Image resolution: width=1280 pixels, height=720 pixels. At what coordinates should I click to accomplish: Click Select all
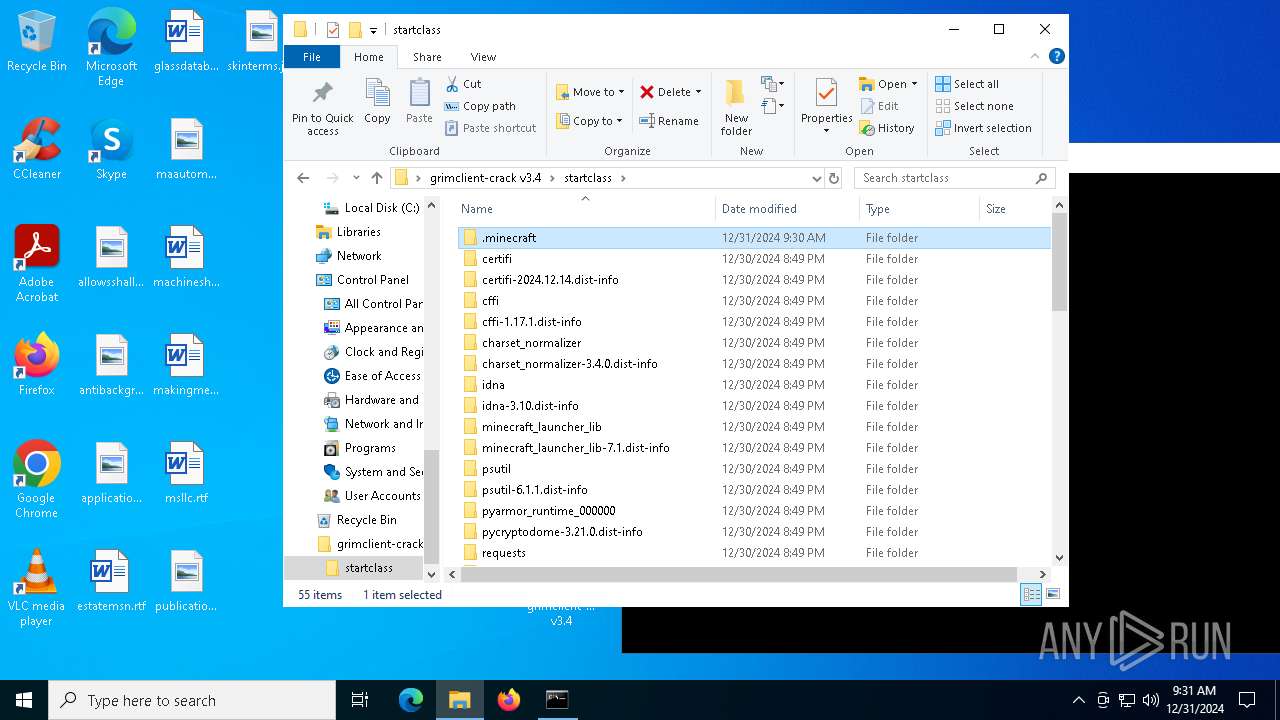coord(967,84)
